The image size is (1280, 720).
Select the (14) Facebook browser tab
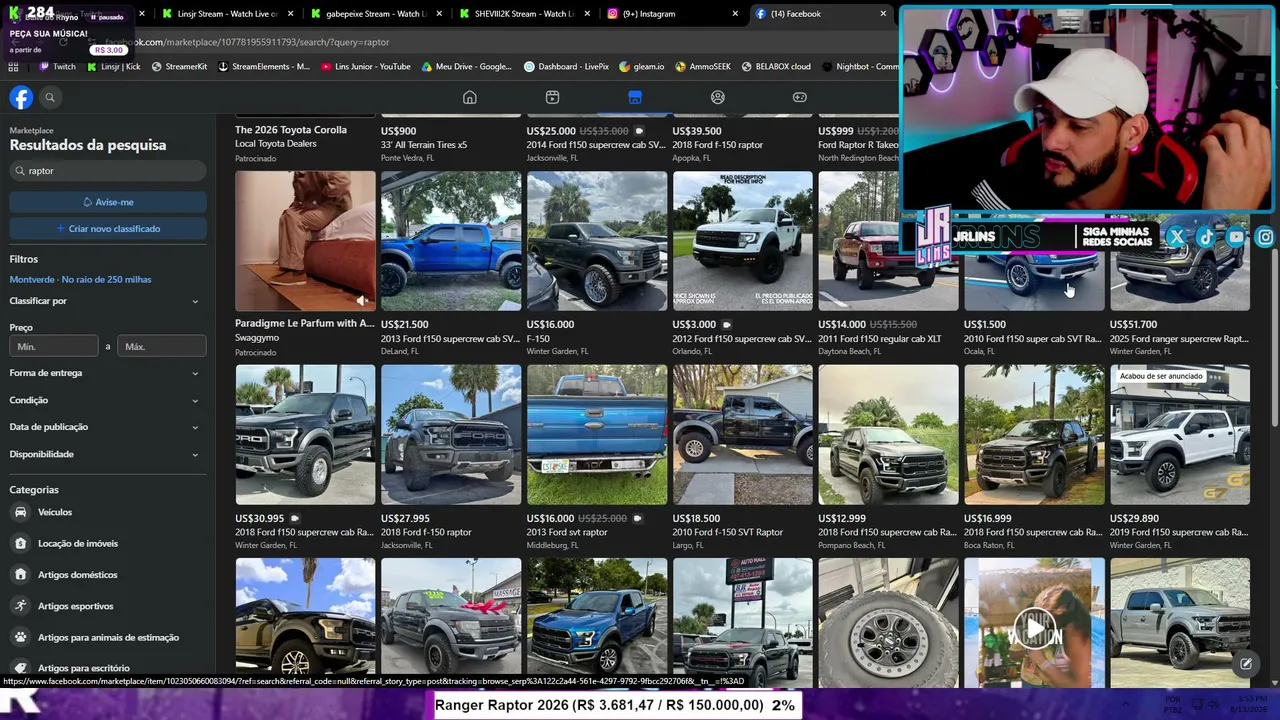pyautogui.click(x=822, y=14)
